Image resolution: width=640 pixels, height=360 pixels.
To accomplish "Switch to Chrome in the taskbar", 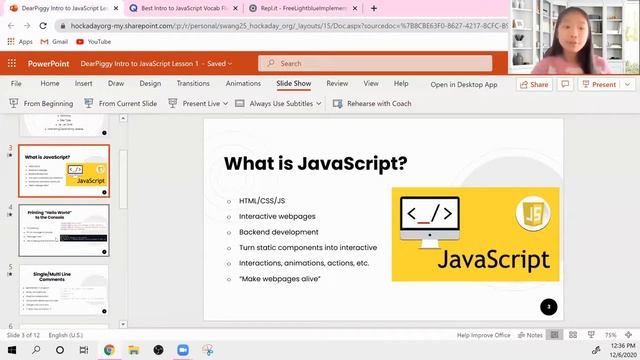I will pyautogui.click(x=109, y=350).
